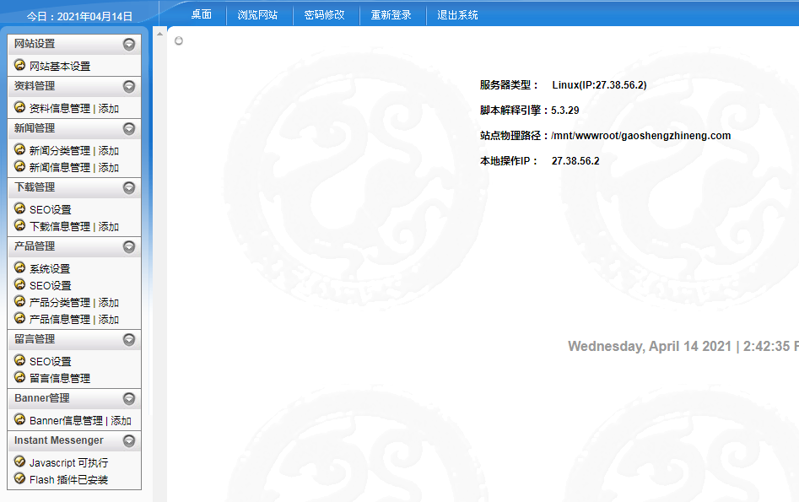Open SEO设置 under 留言管理
Screen dimensions: 799x502
[x=50, y=362]
